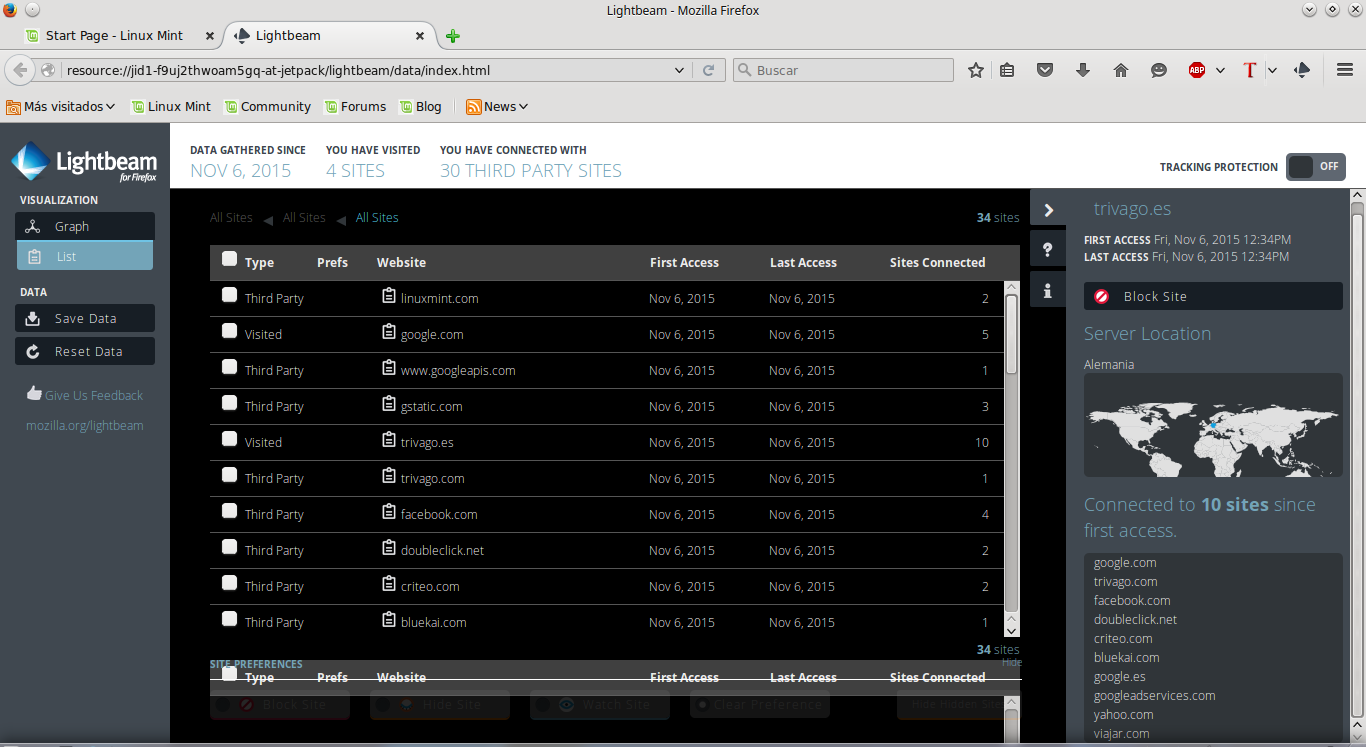
Task: Click the clipboard icon beside doubleclick.net
Action: (389, 549)
